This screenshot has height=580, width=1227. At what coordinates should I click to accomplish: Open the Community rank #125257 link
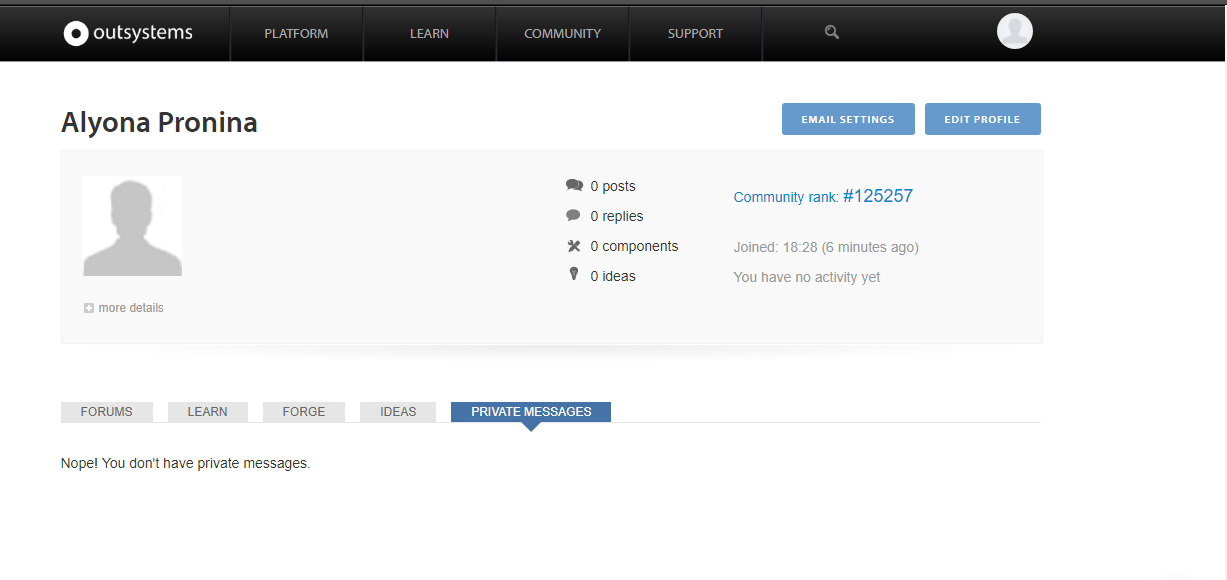[823, 196]
